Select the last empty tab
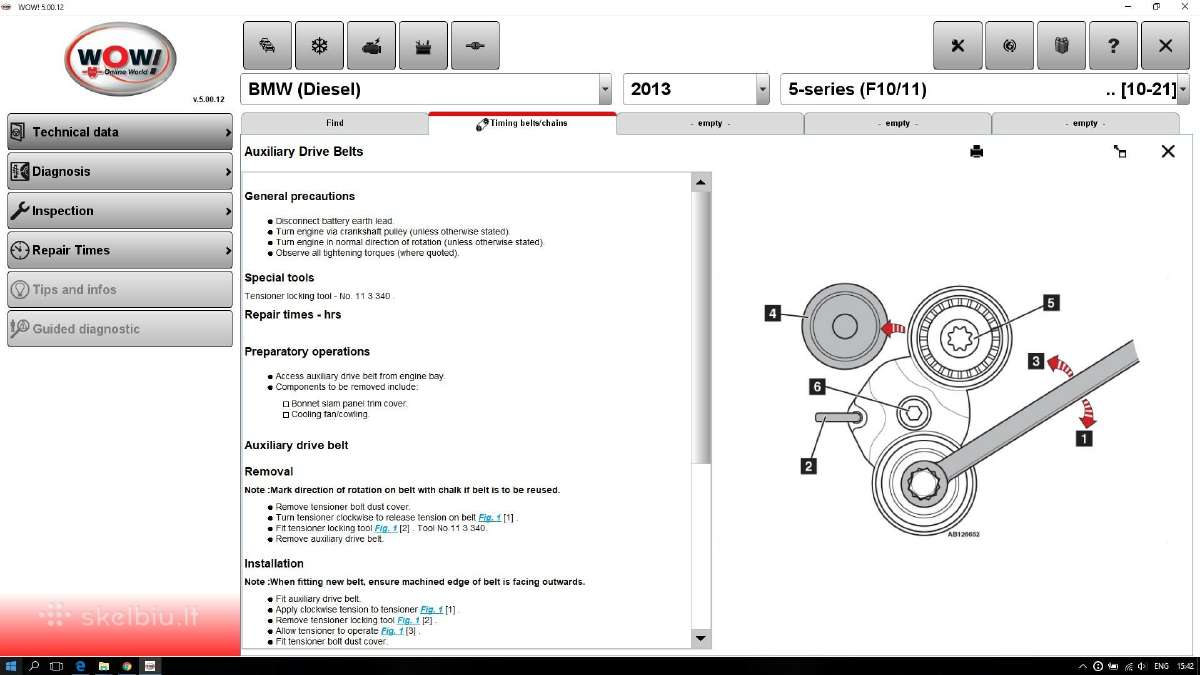Screen dimensions: 1200x675 coord(1085,123)
